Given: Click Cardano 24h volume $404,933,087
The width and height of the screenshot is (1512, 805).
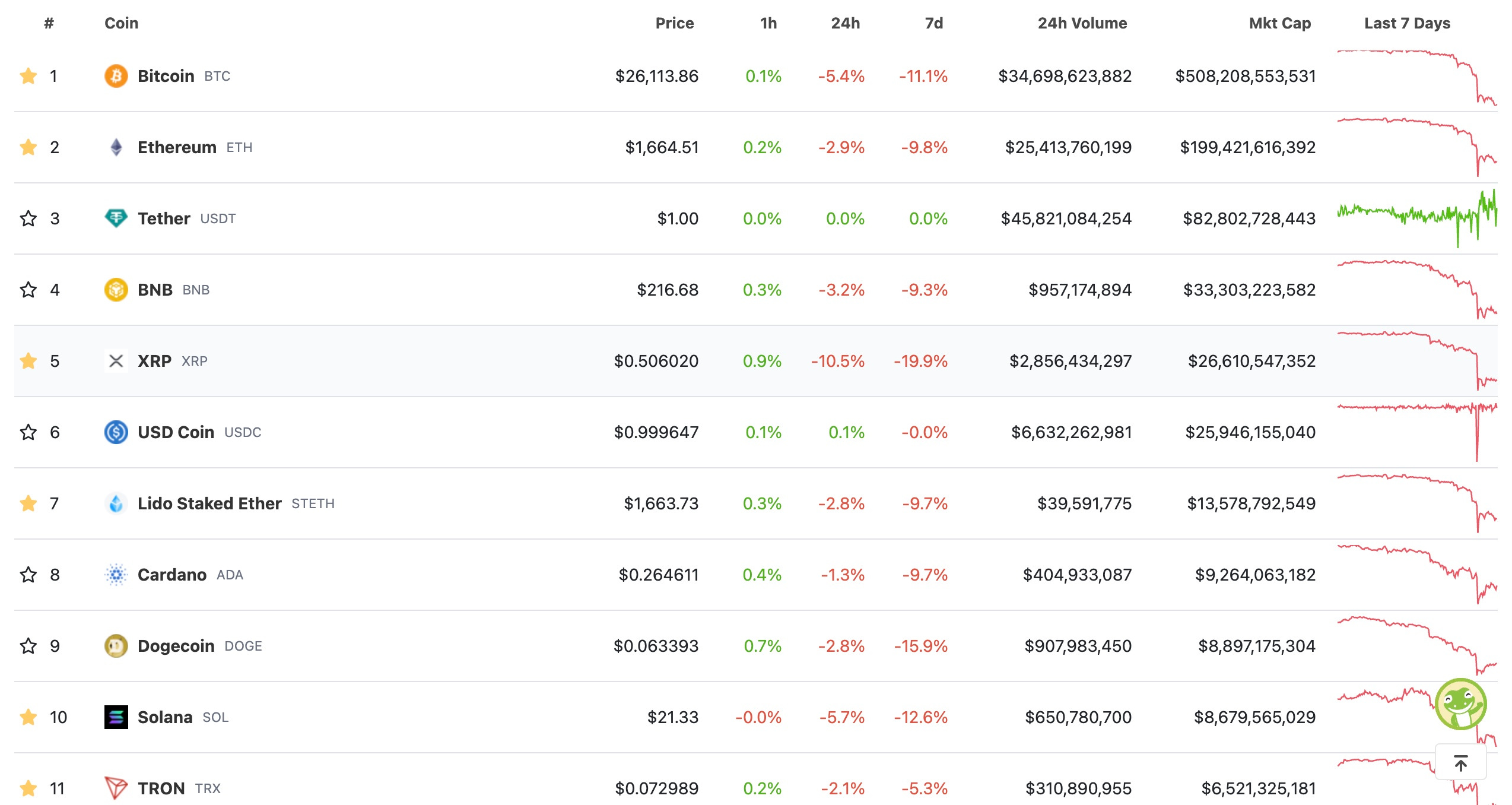Looking at the screenshot, I should click(1078, 575).
